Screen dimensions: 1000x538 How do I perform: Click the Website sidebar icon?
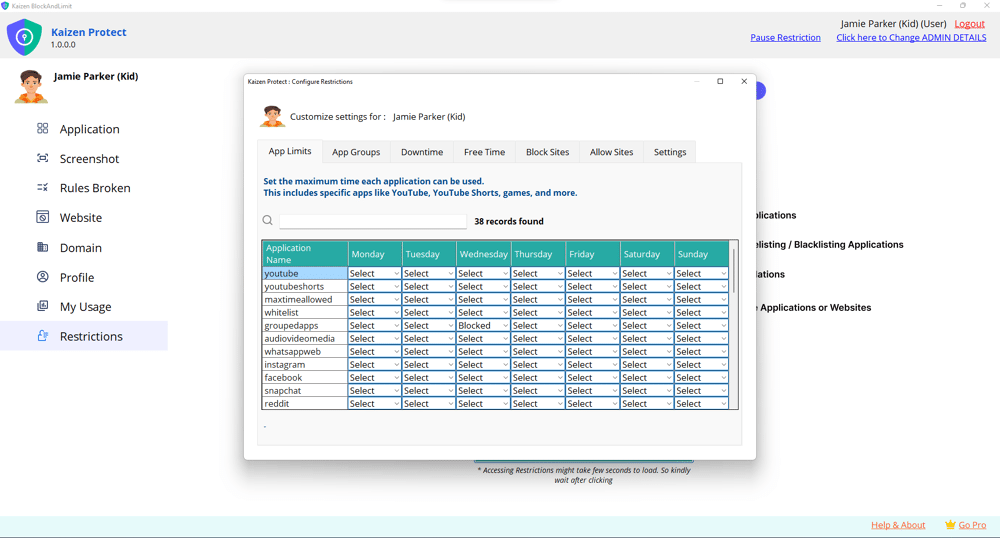click(x=42, y=217)
